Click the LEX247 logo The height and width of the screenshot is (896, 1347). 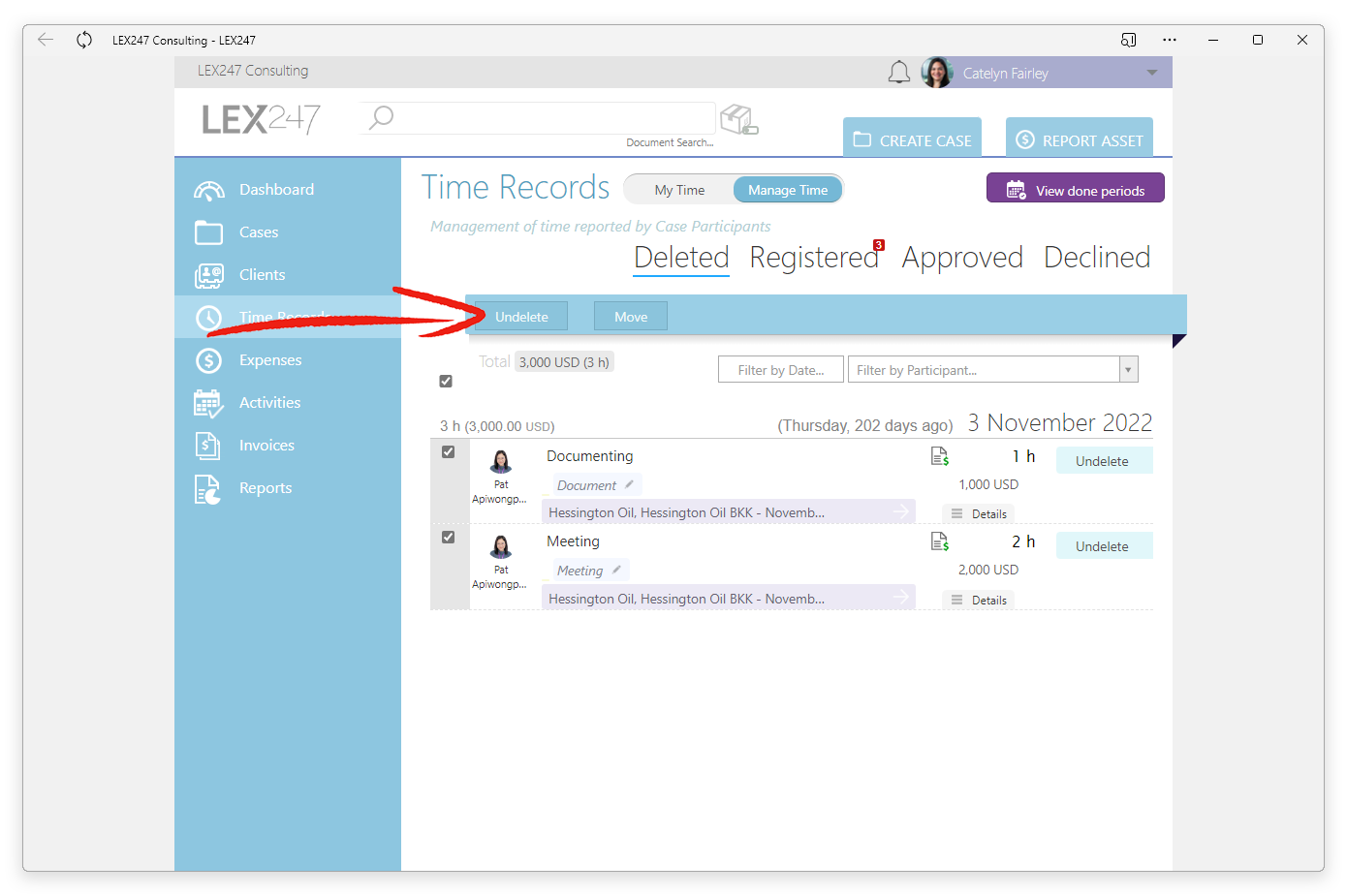tap(261, 119)
